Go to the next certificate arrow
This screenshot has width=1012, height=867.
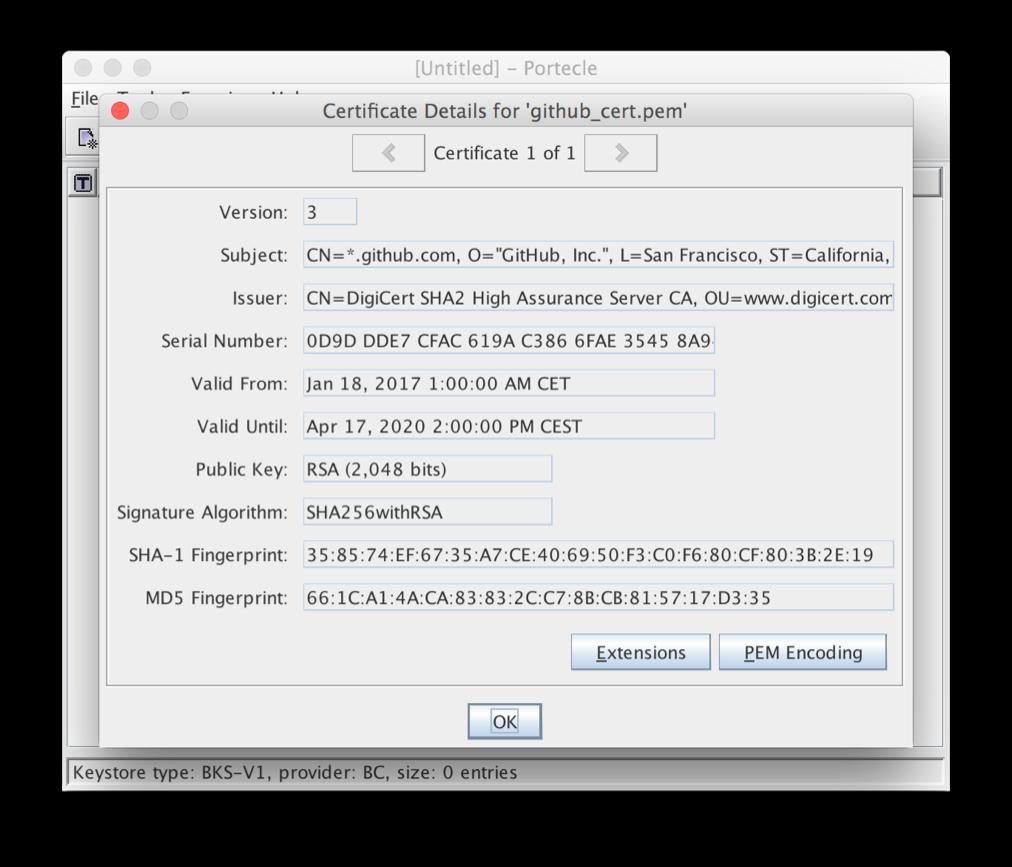[621, 153]
